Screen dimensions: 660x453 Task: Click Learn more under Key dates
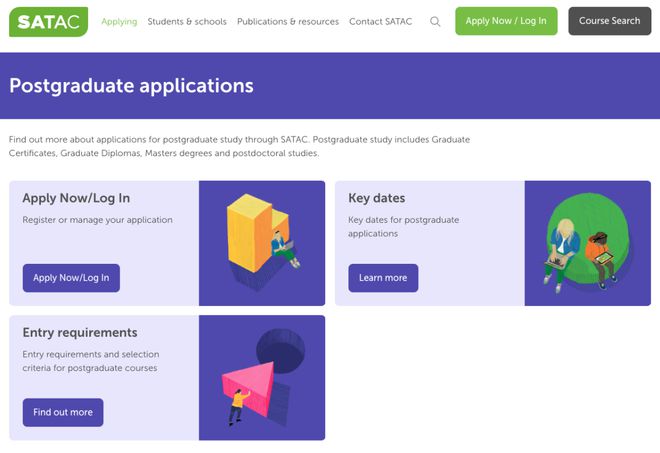pos(383,278)
